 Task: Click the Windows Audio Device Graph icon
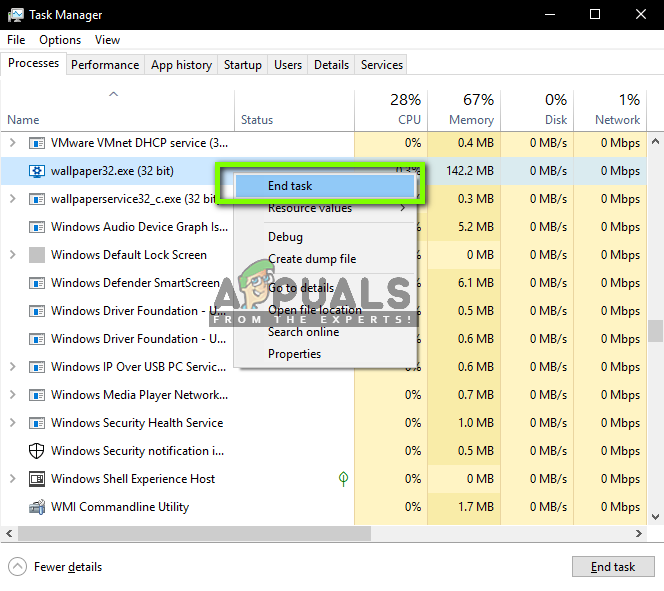point(37,227)
